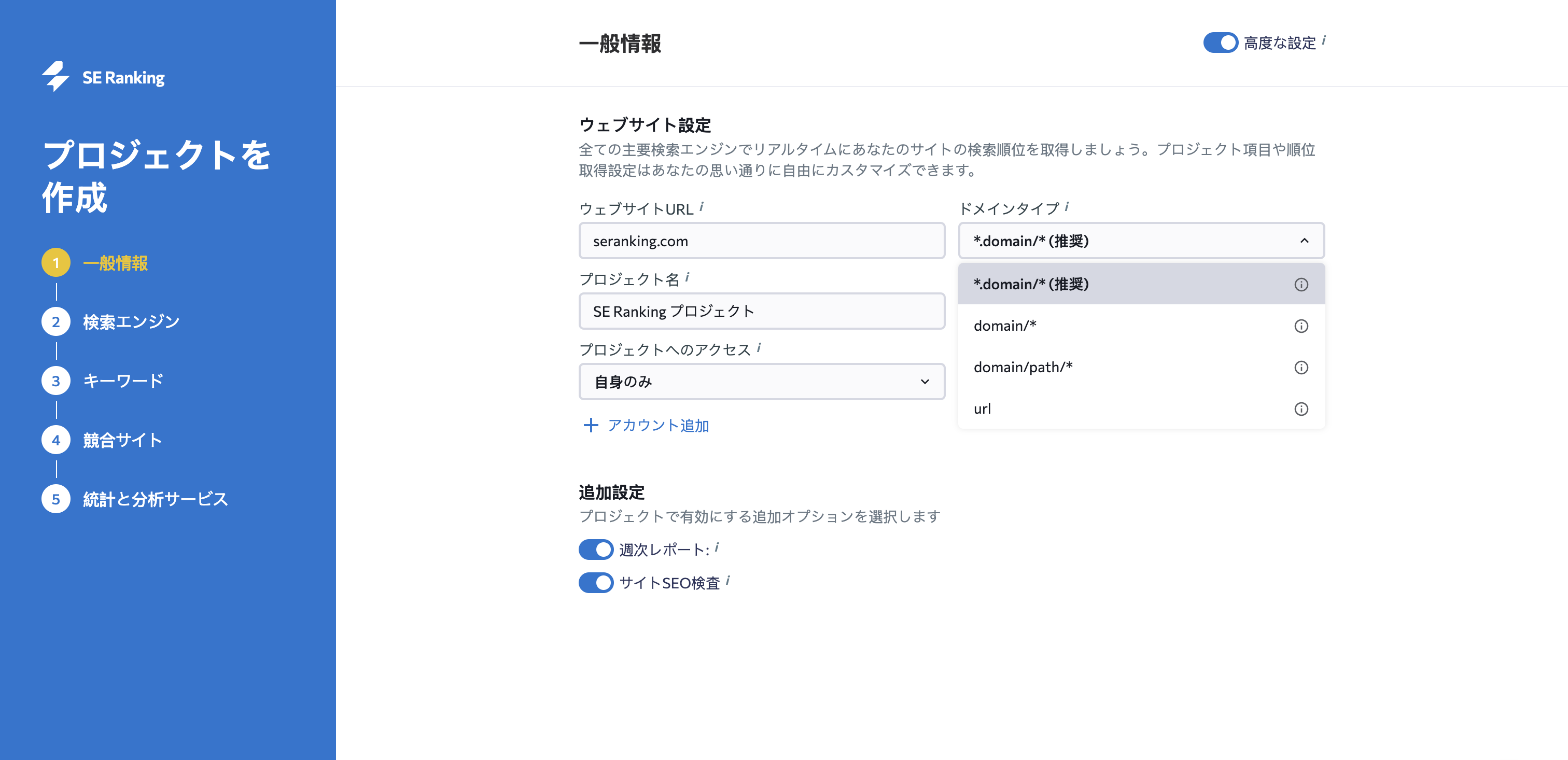Turn off サイトSEO検査 toggle
The width and height of the screenshot is (1568, 760).
click(595, 583)
